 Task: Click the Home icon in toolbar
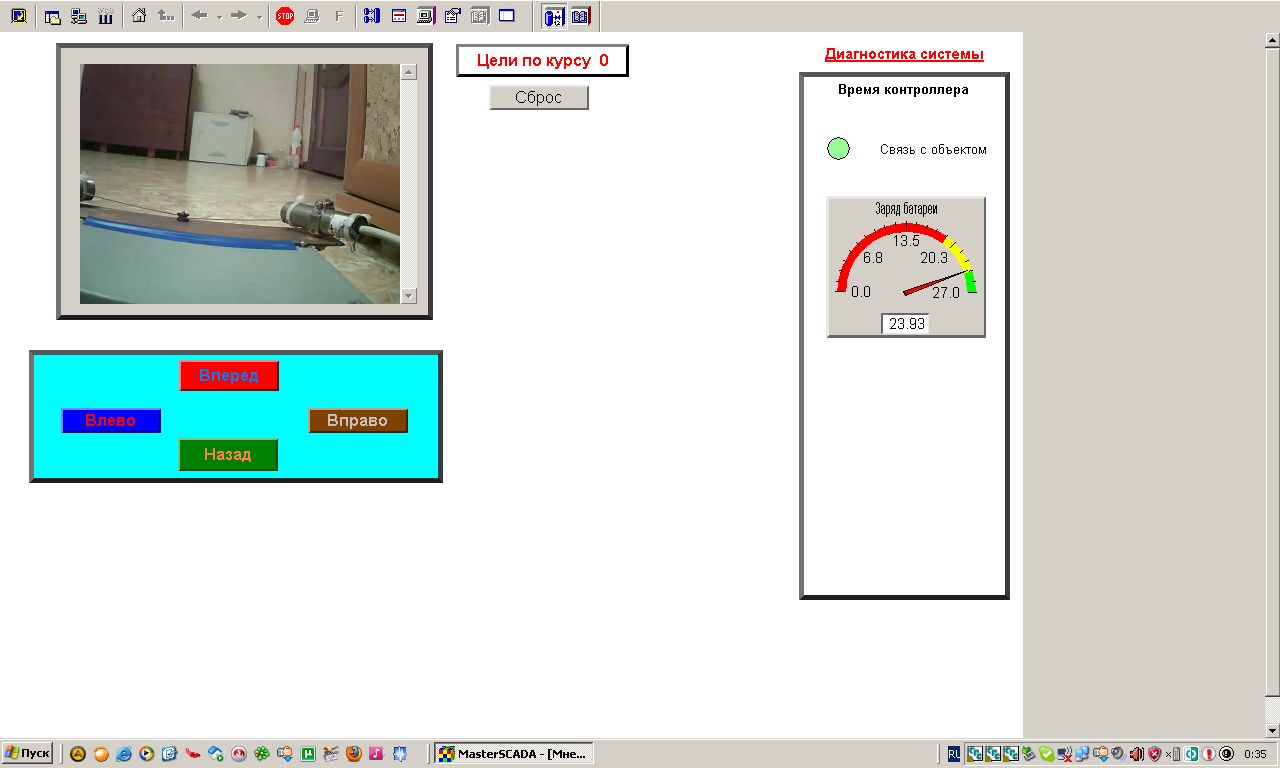139,16
